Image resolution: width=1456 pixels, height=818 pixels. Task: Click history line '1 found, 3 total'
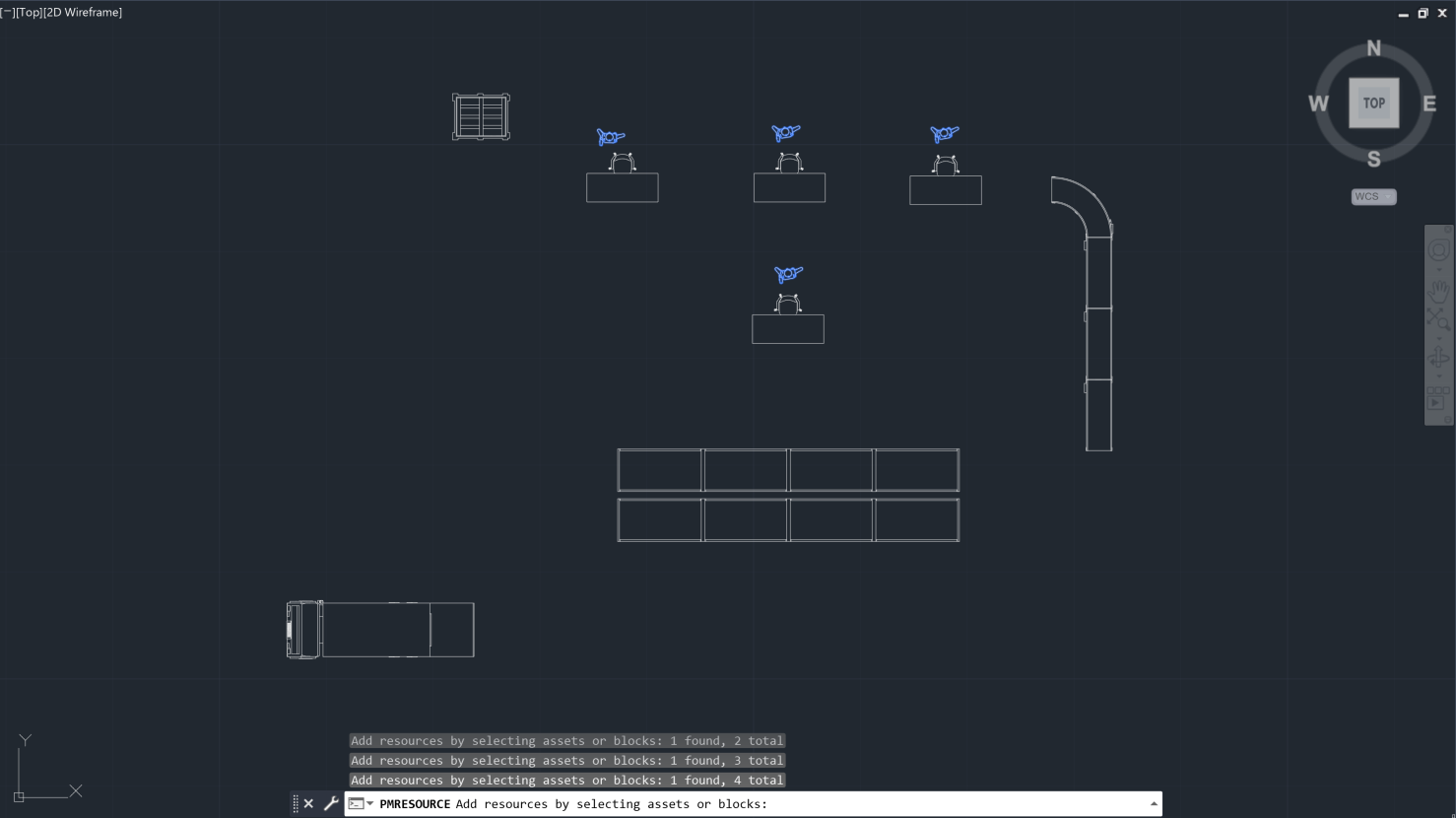pos(567,761)
